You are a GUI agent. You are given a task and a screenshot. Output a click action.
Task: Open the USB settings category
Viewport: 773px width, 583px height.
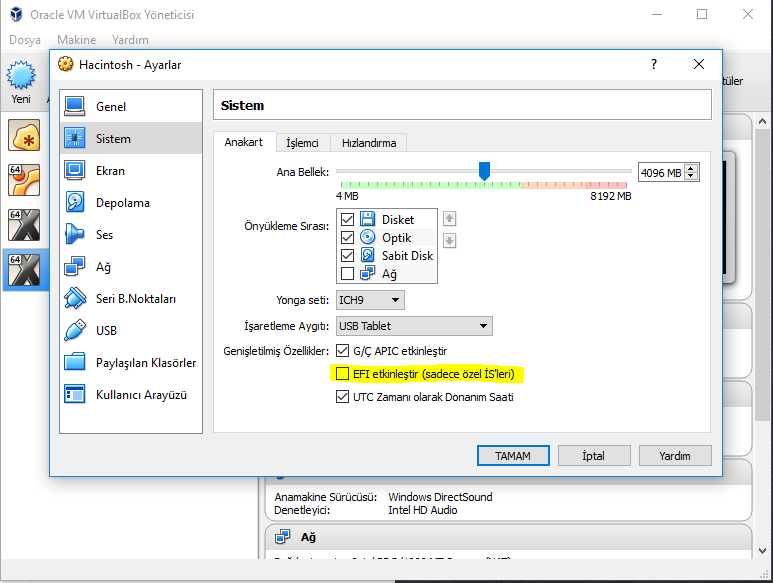131,331
